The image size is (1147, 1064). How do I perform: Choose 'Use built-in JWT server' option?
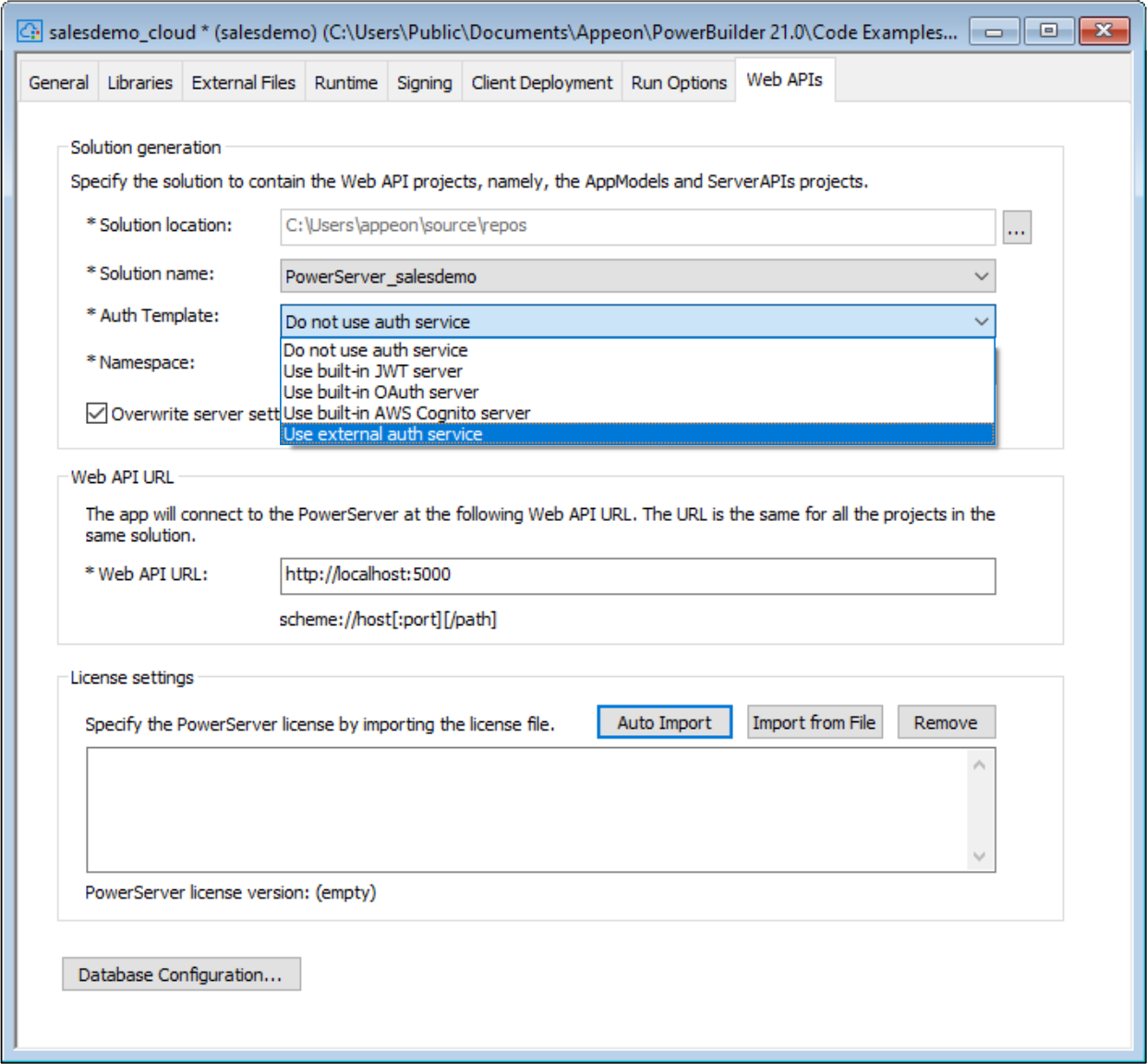(637, 371)
